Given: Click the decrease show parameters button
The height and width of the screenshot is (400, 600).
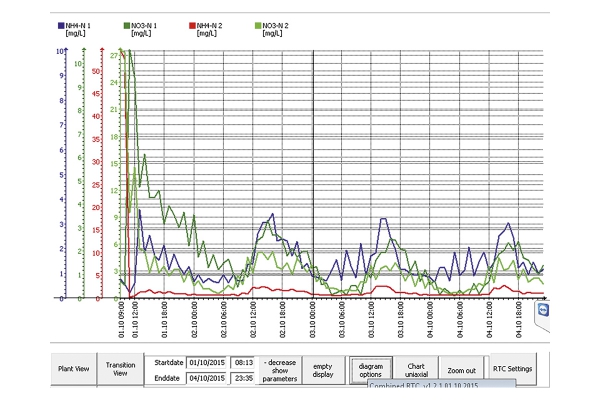Looking at the screenshot, I should pos(280,371).
